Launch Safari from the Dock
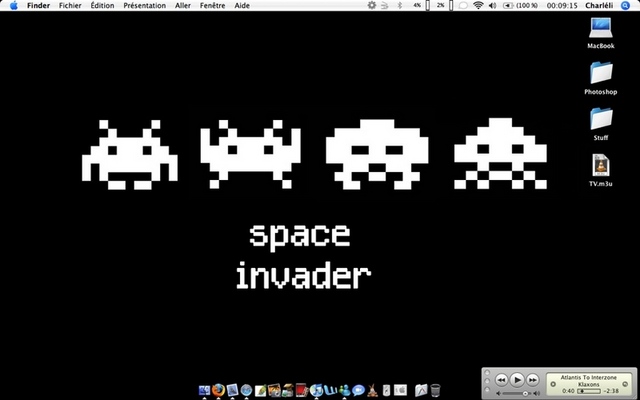Image resolution: width=640 pixels, height=400 pixels. tap(246, 389)
